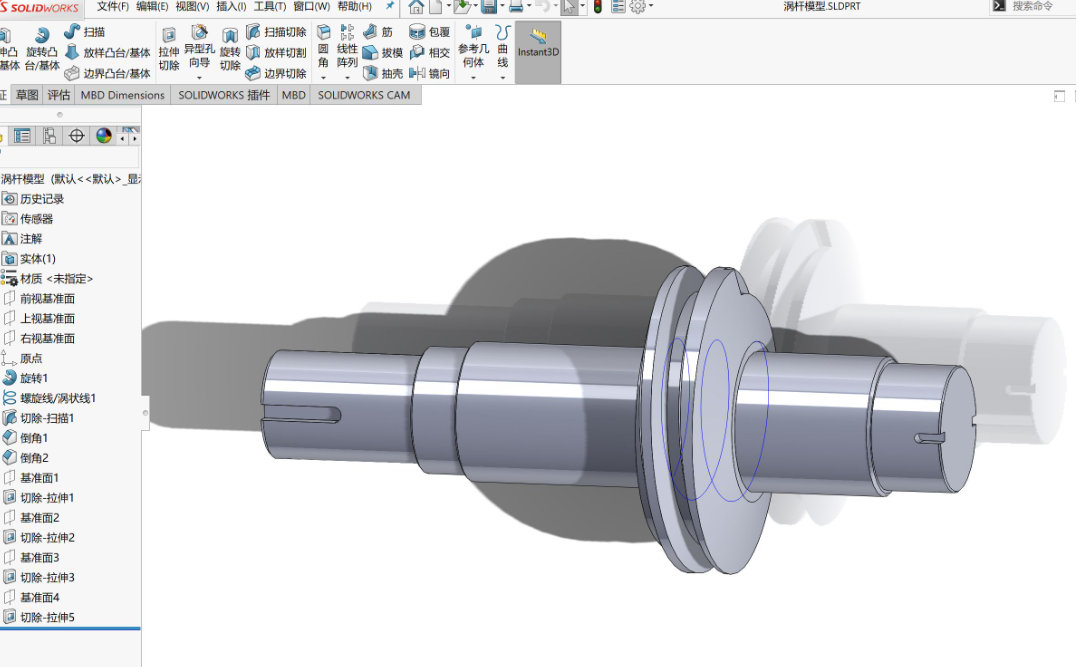Open the 工具(T) menu

pyautogui.click(x=270, y=6)
